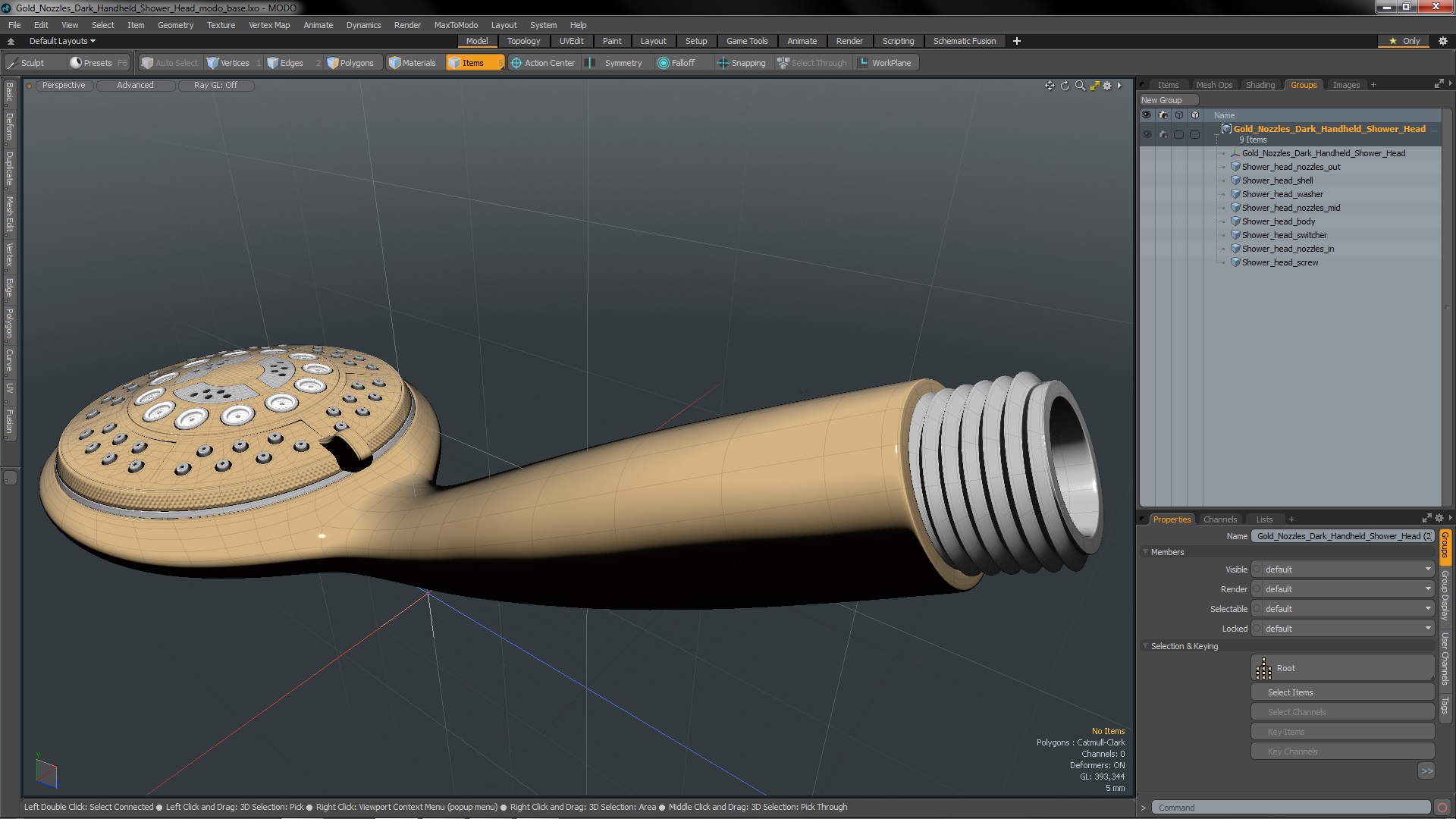Screen dimensions: 1456x819
Task: Click the Command input field
Action: point(1289,808)
